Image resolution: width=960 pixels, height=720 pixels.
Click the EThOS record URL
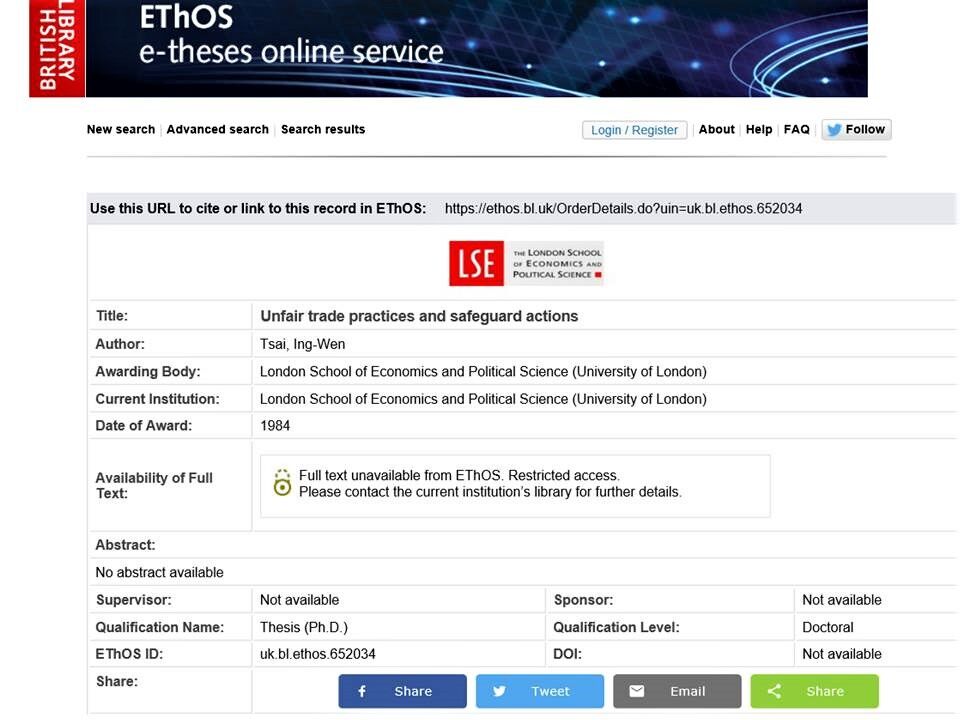coord(623,209)
